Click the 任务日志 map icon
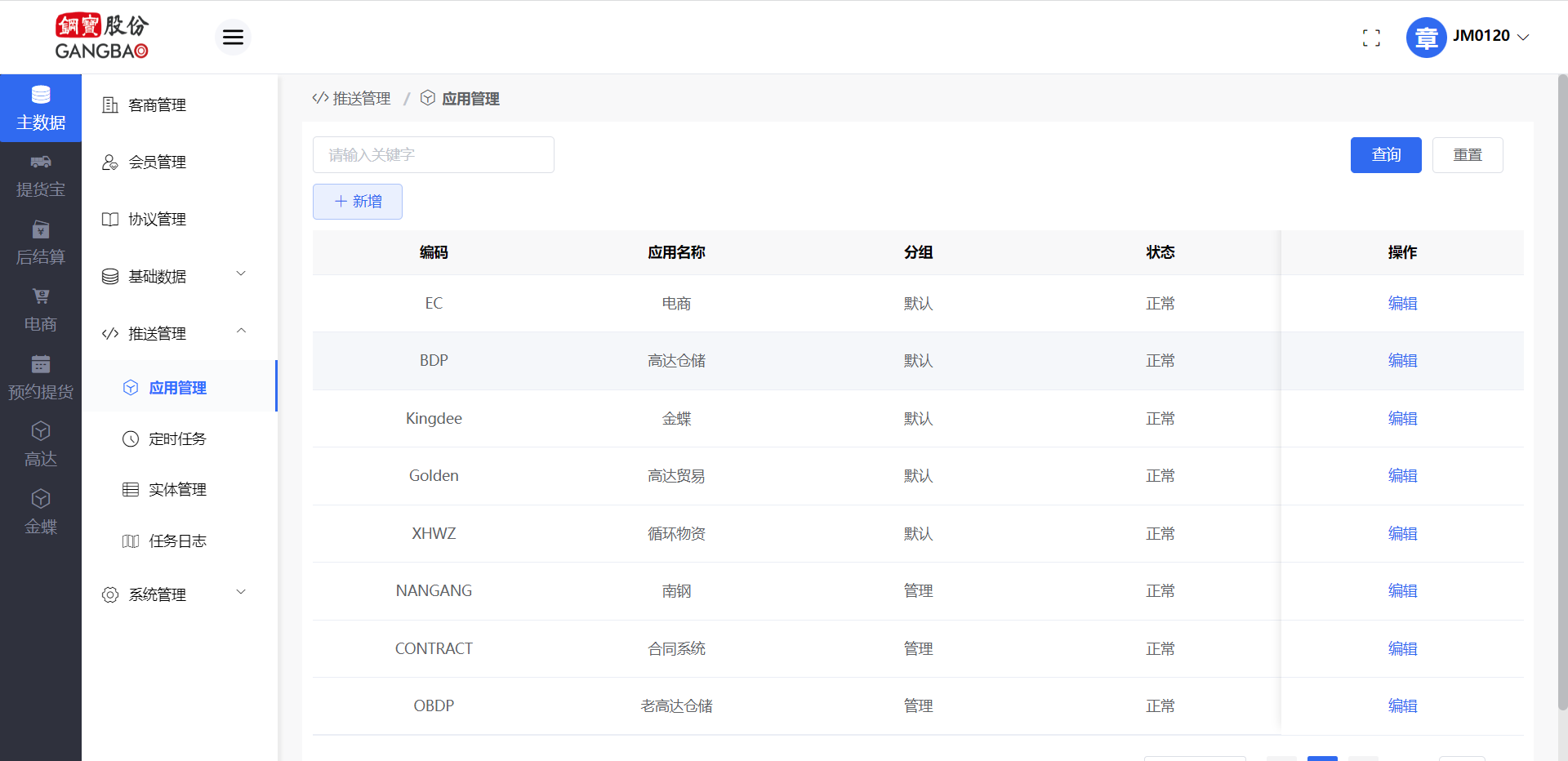This screenshot has height=761, width=1568. click(x=131, y=541)
